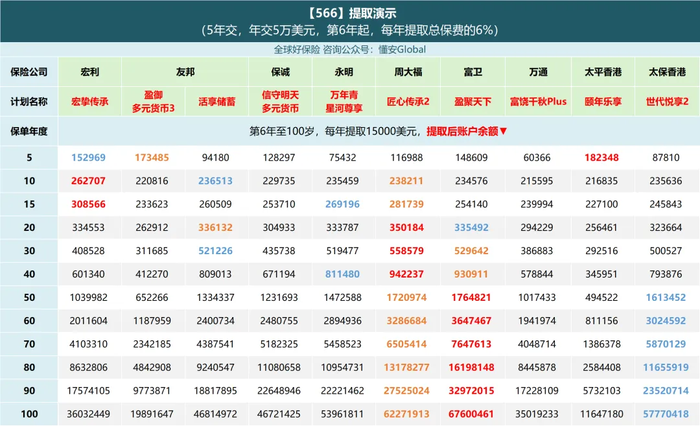Select the orange value 27525024

(406, 390)
